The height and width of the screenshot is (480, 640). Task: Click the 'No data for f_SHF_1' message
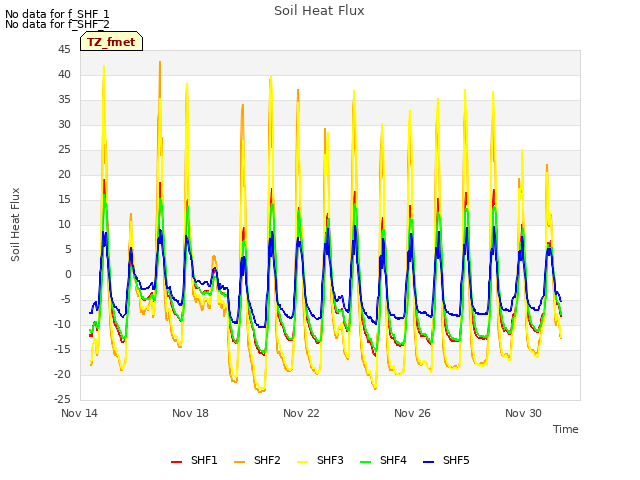coord(57,14)
